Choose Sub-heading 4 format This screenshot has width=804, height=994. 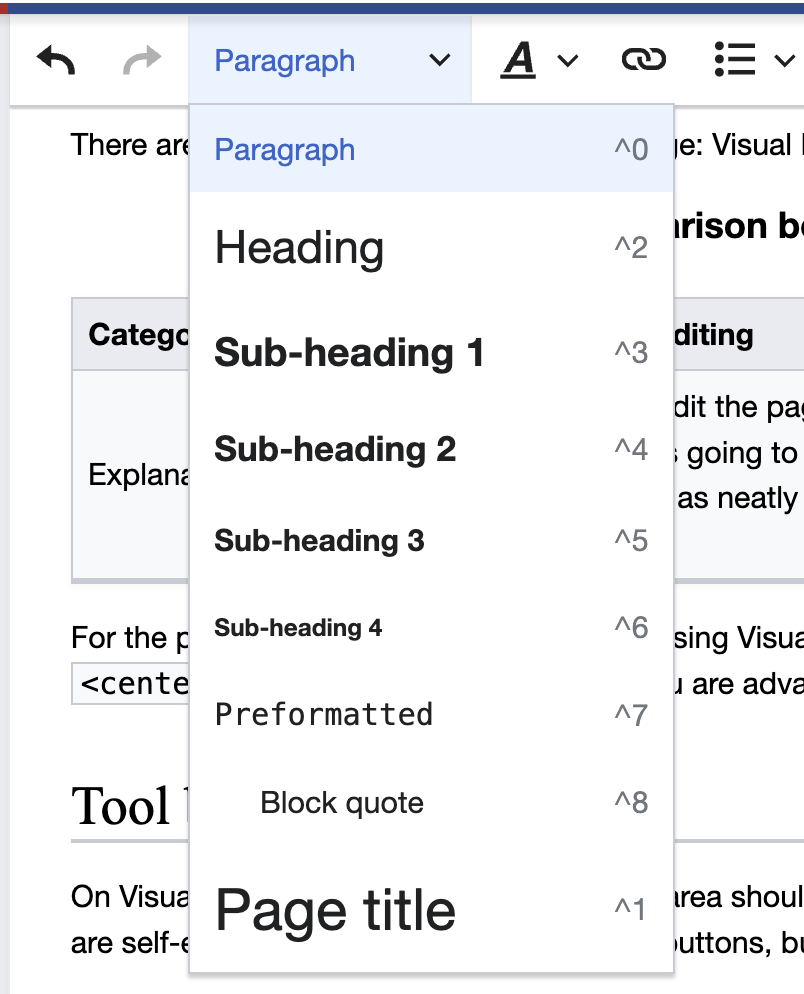[x=298, y=628]
